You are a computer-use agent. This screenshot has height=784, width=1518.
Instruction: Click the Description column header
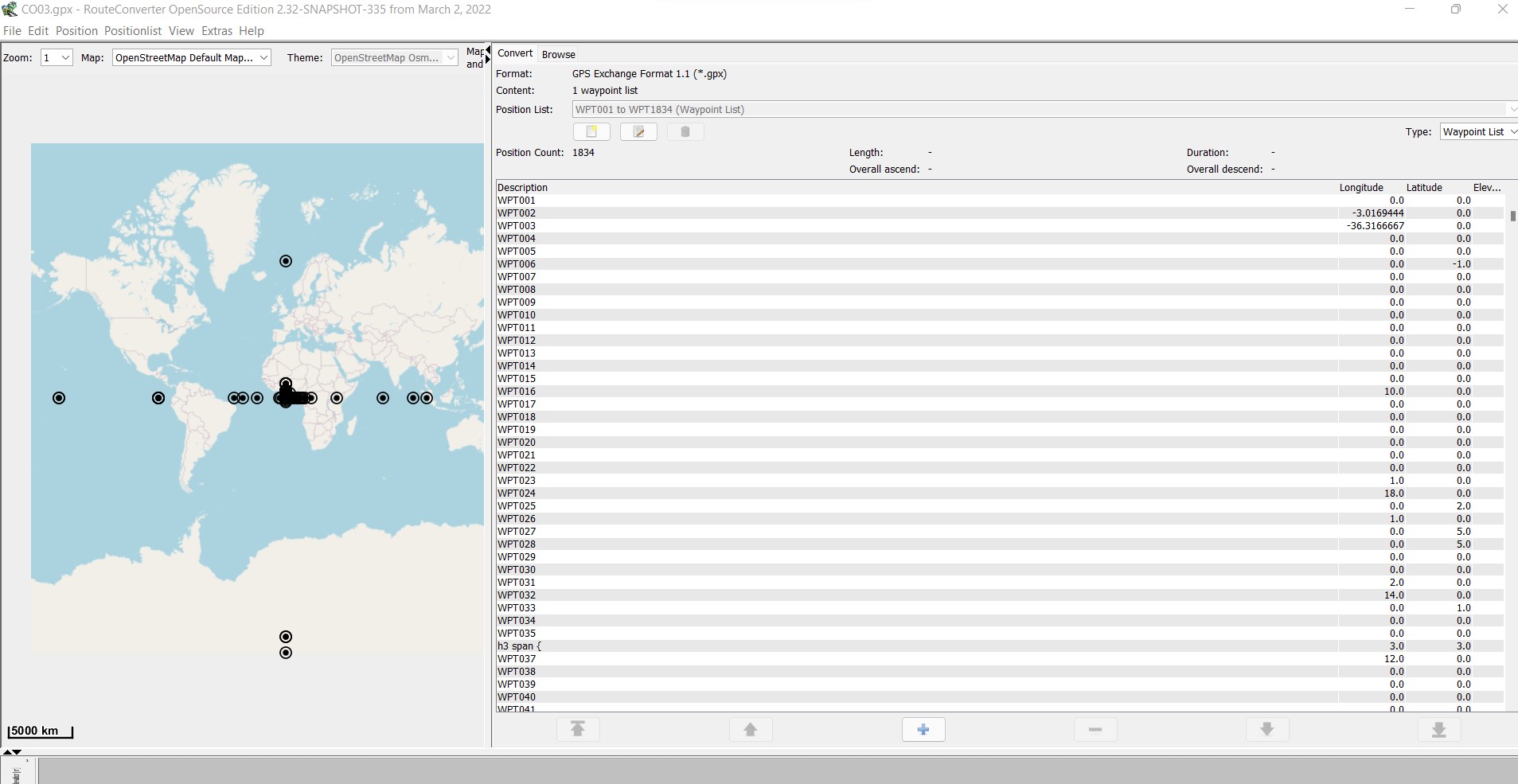(523, 188)
